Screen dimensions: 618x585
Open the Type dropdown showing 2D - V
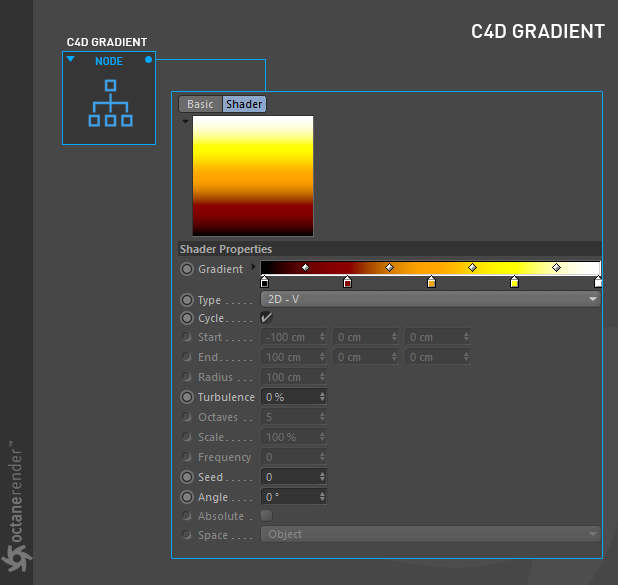pos(430,299)
